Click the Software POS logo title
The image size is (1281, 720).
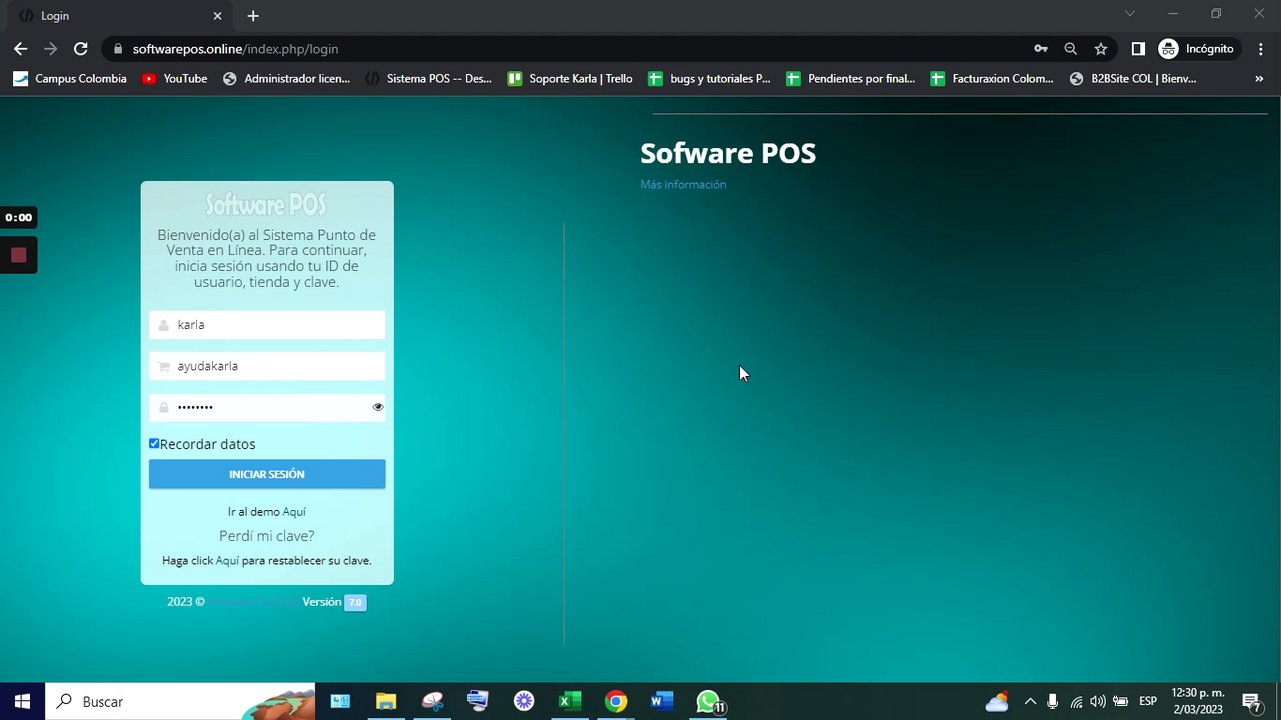[266, 204]
